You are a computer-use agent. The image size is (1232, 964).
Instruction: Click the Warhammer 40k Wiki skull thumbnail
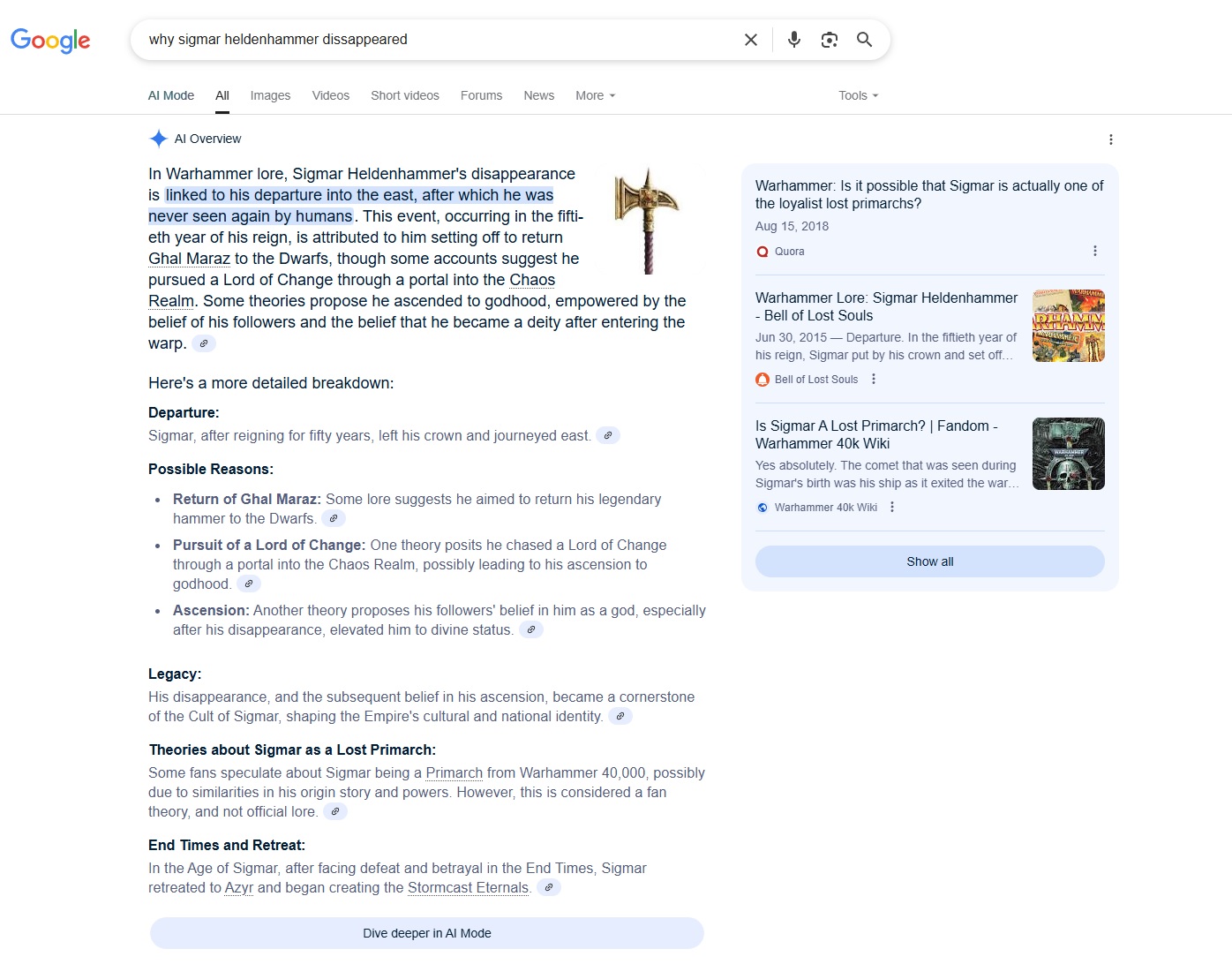pos(1069,454)
